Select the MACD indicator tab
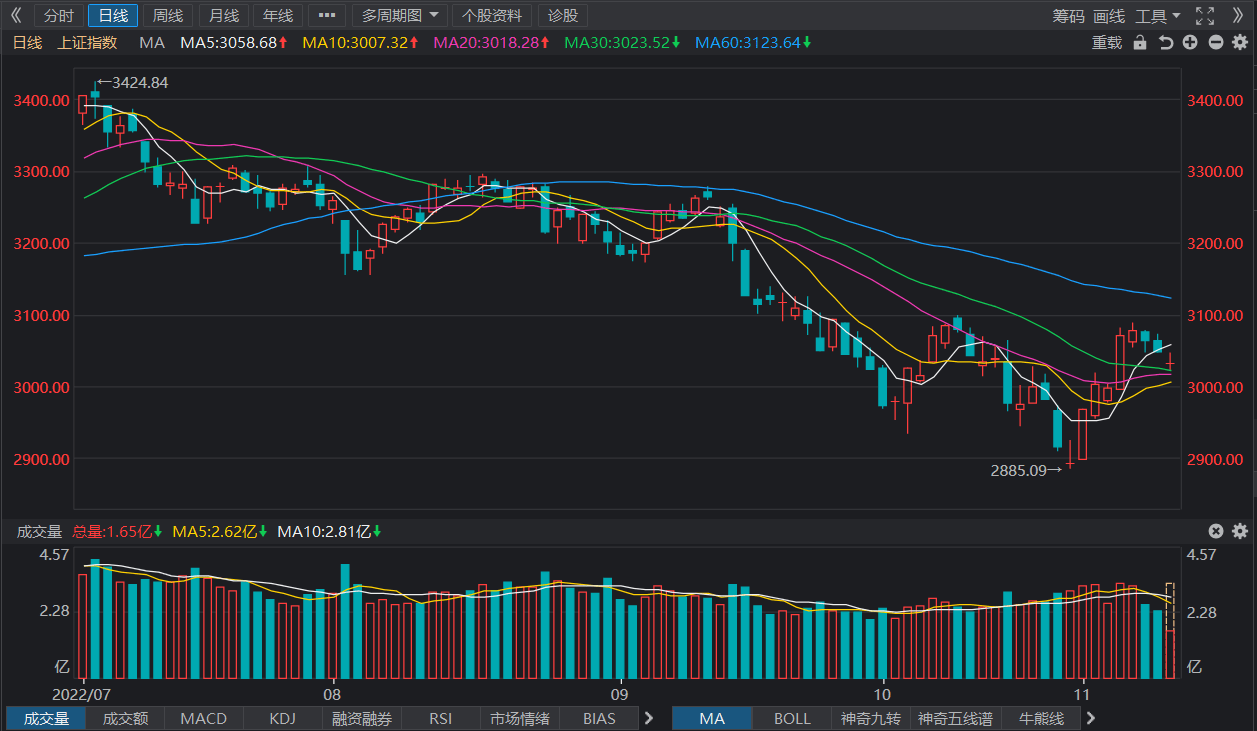This screenshot has height=731, width=1257. coord(204,718)
